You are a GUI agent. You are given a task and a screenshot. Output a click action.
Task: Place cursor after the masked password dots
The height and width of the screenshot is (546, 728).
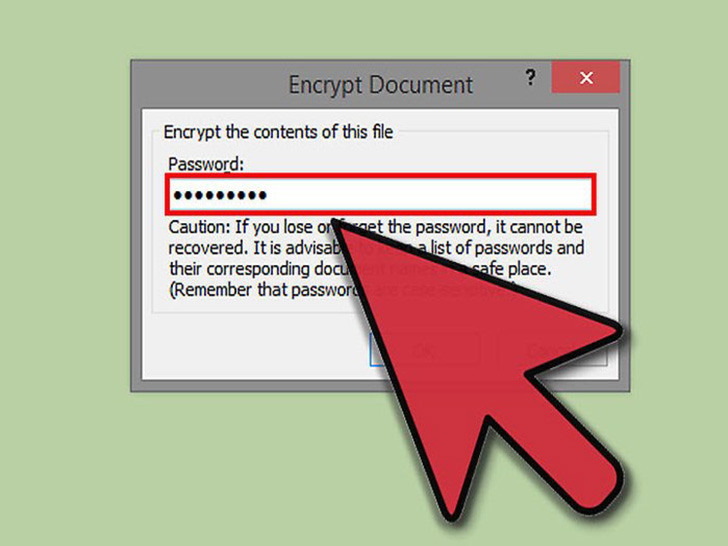tap(271, 195)
